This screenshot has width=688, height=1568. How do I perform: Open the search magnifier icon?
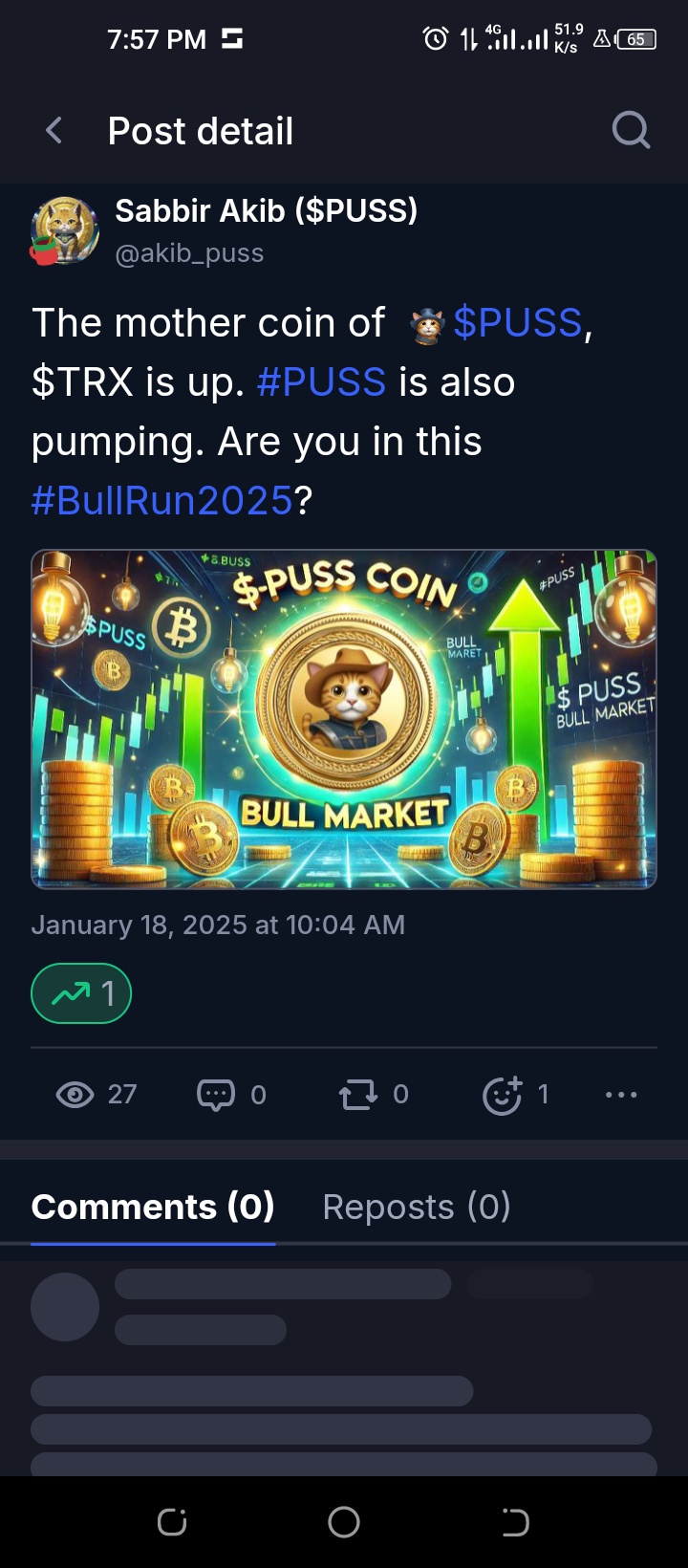tap(631, 130)
